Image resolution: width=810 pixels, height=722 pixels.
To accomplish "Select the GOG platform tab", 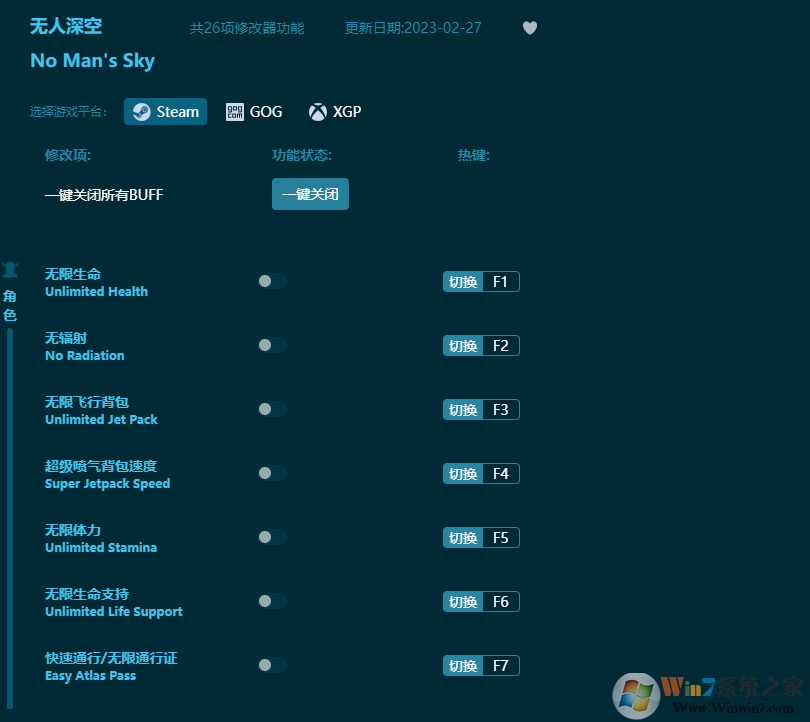I will (254, 112).
